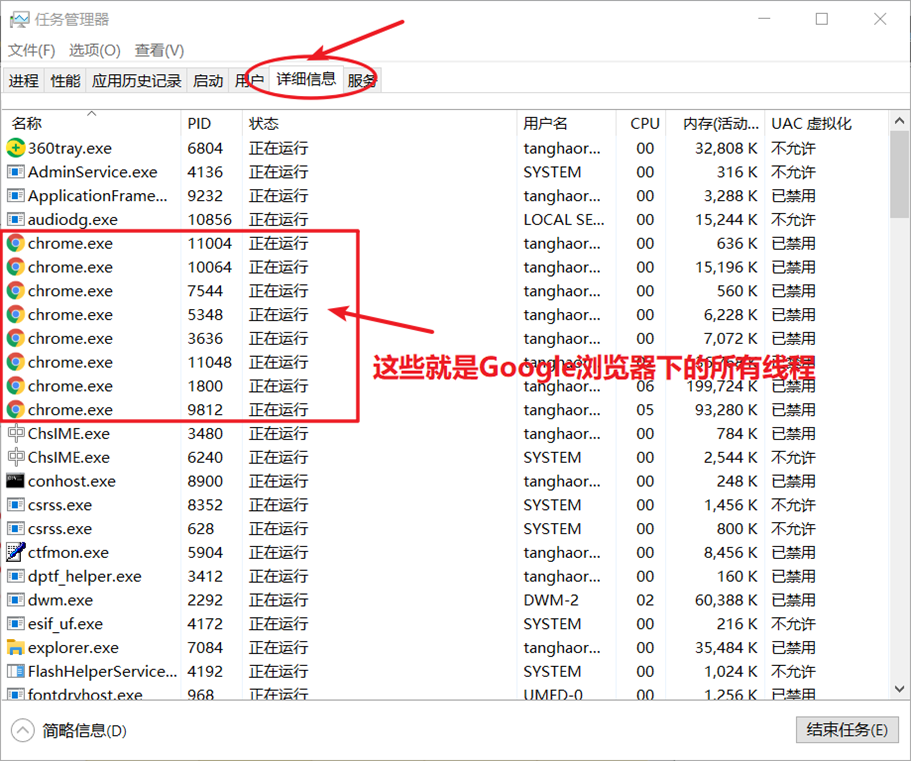Switch to the 应用历史记录 tab
Image resolution: width=911 pixels, height=761 pixels.
tap(137, 80)
